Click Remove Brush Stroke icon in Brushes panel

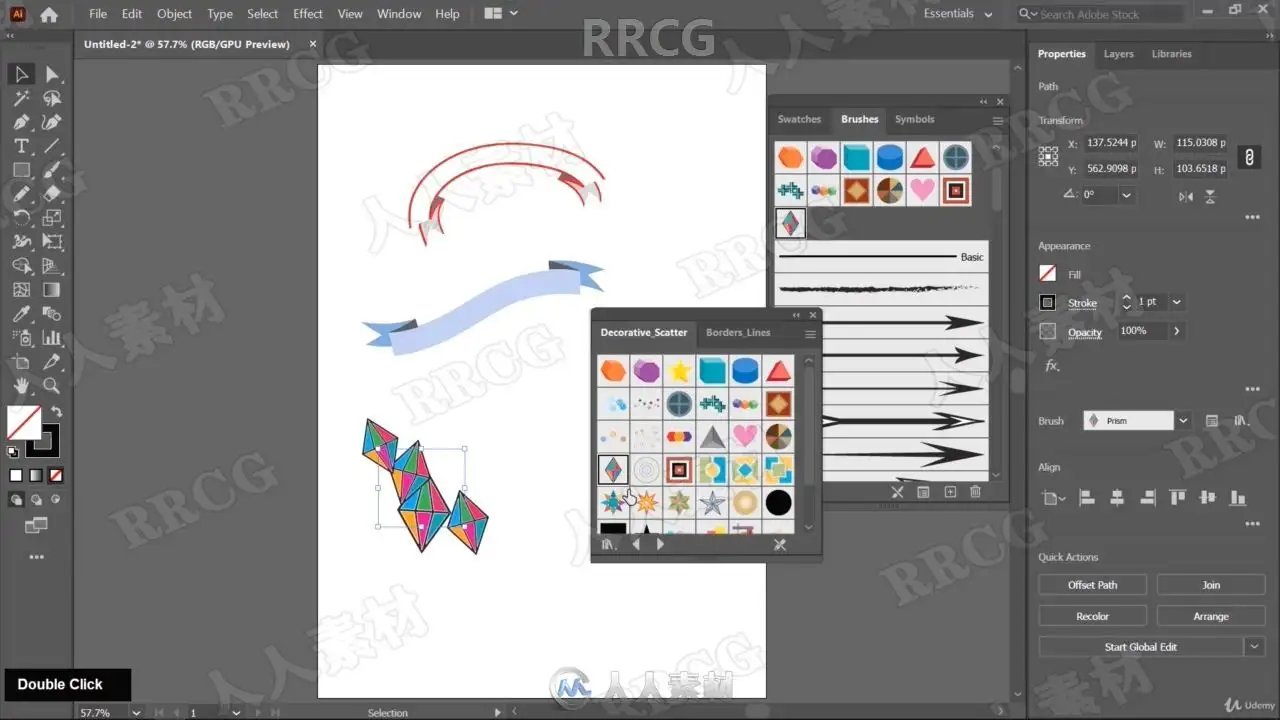point(897,492)
